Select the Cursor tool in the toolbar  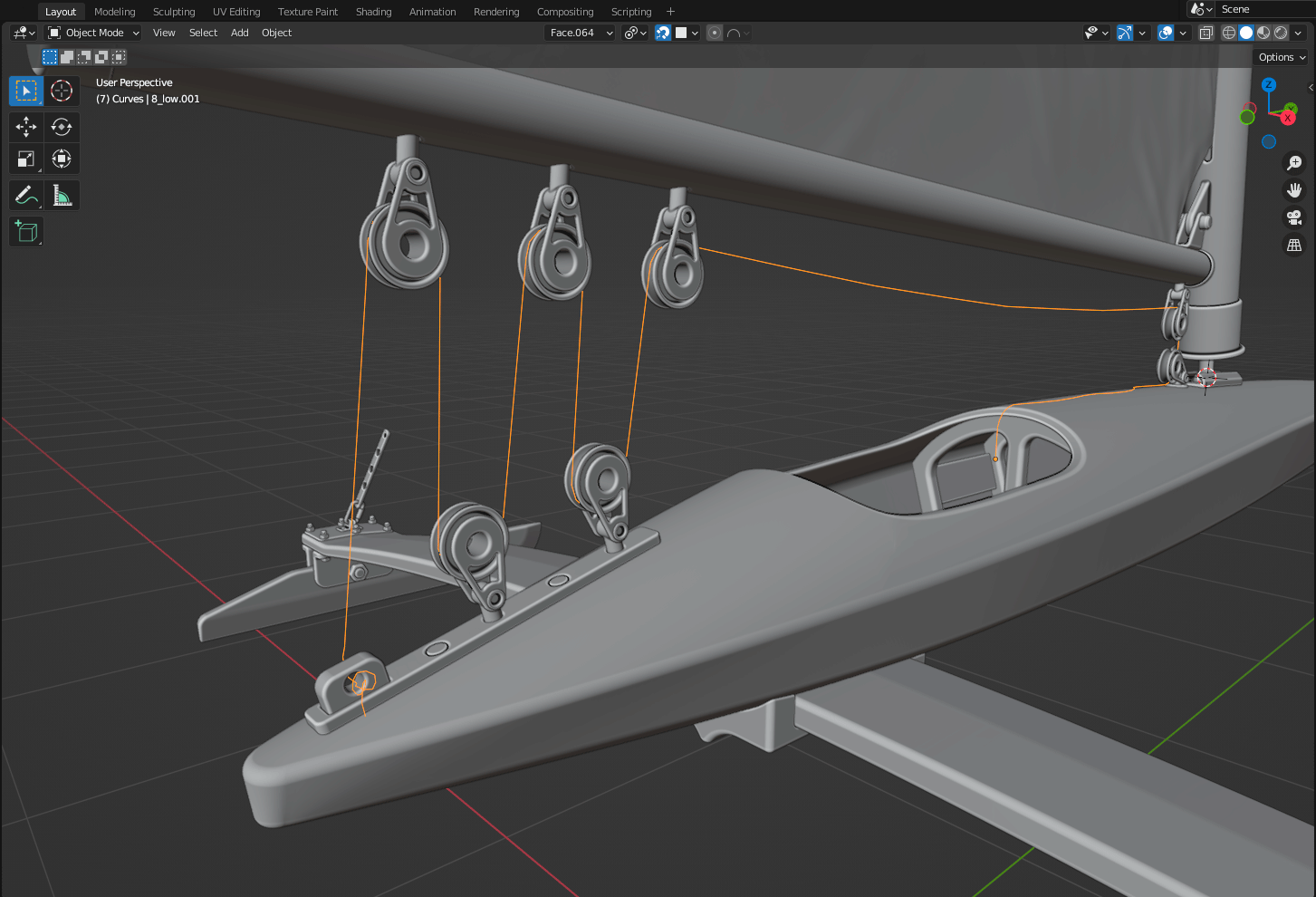coord(62,91)
